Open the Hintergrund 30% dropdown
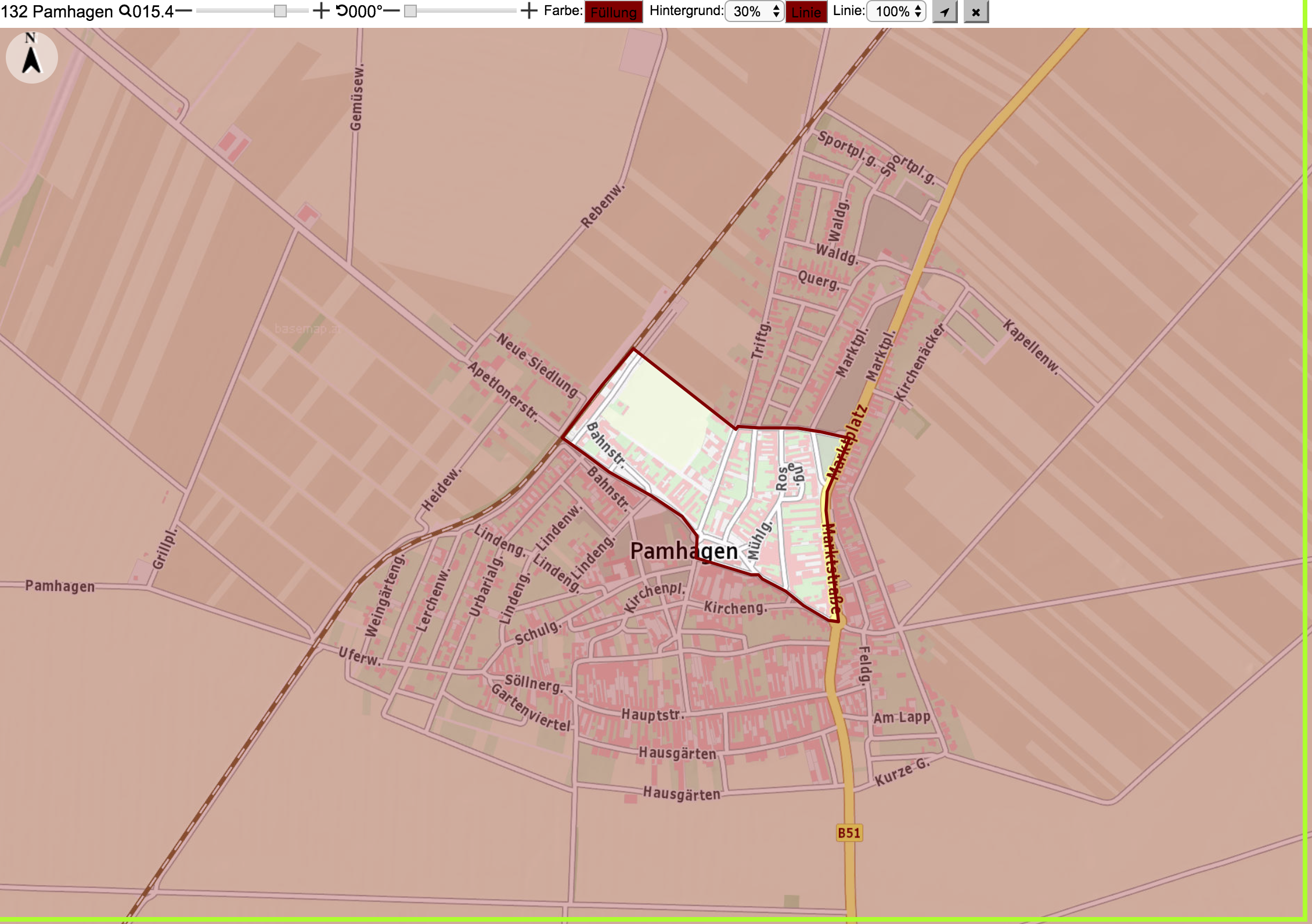This screenshot has height=924, width=1312. (754, 12)
